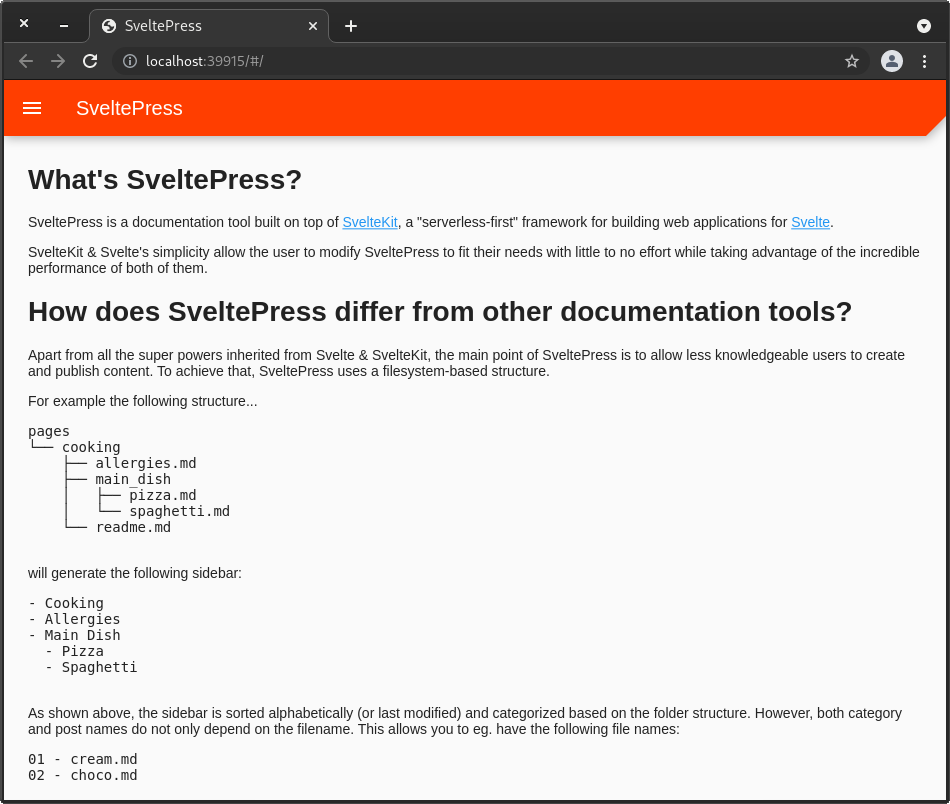
Task: Follow the SvelteKit link
Action: (370, 222)
